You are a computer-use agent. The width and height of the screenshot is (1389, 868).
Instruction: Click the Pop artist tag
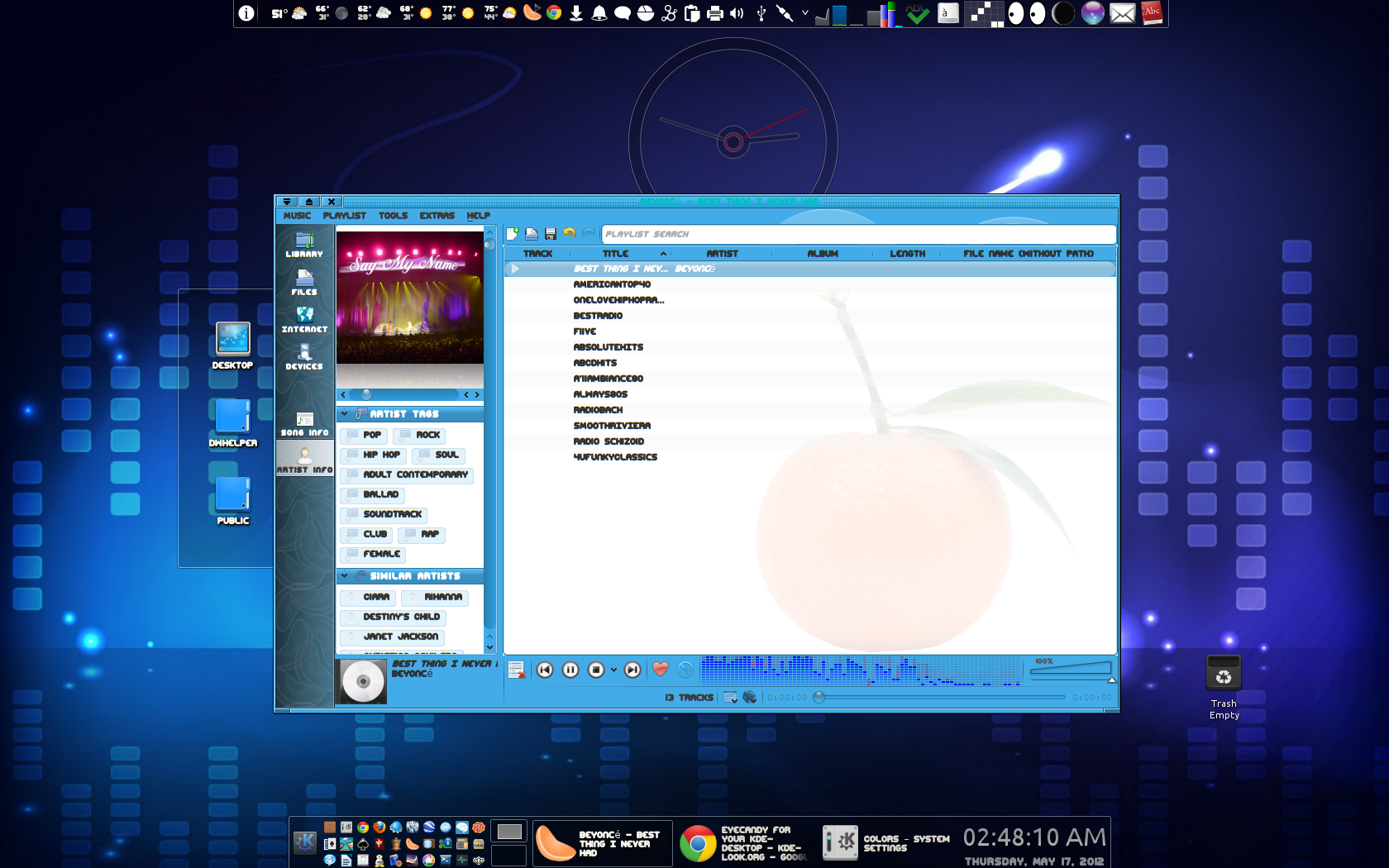[x=364, y=435]
